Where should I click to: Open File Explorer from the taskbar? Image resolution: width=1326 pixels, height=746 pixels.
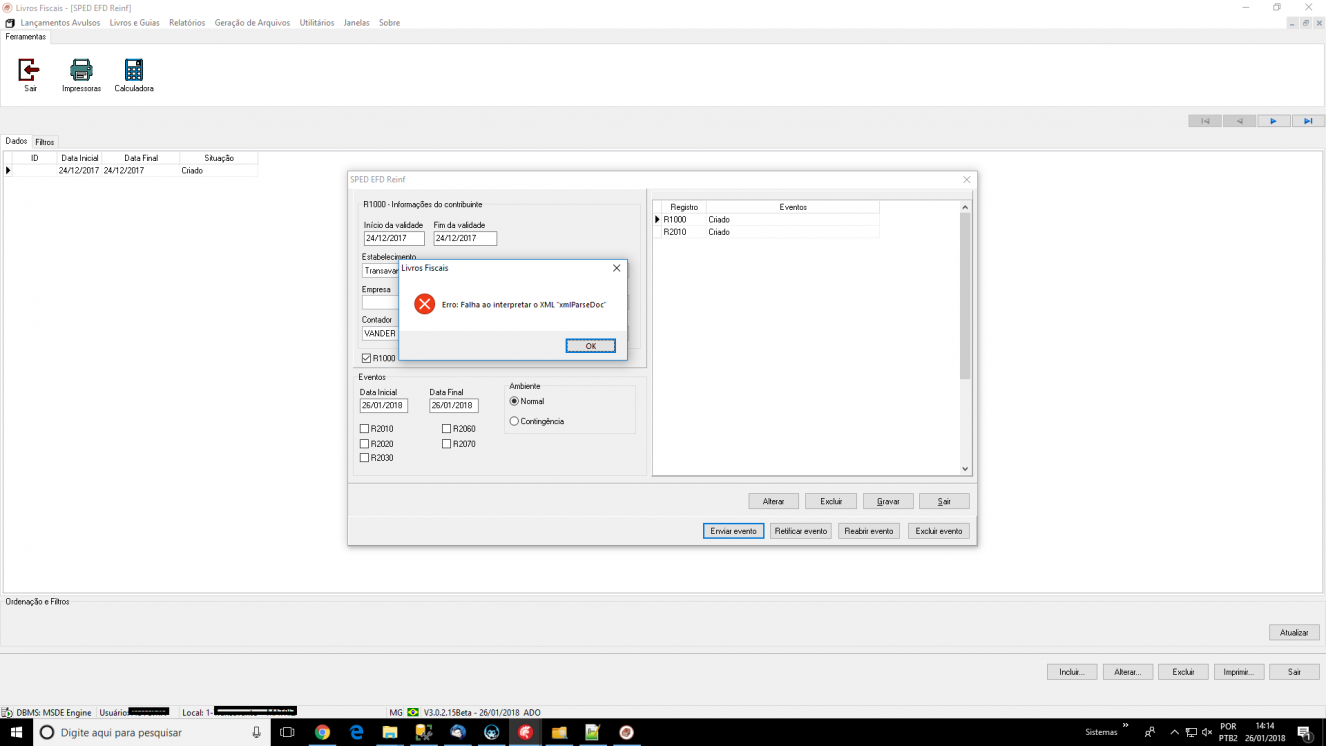[390, 732]
